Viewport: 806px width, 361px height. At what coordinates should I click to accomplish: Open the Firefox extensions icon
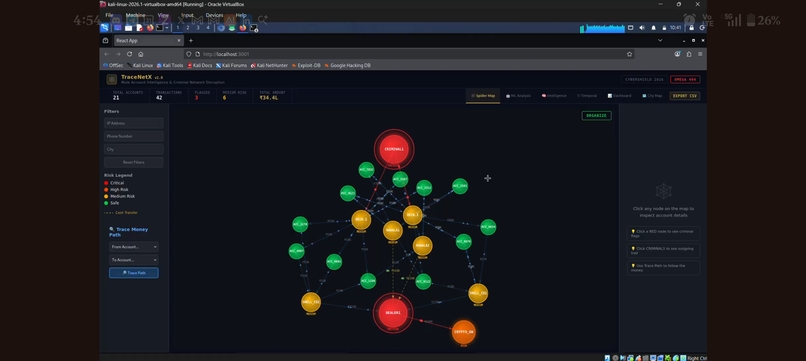pyautogui.click(x=689, y=54)
